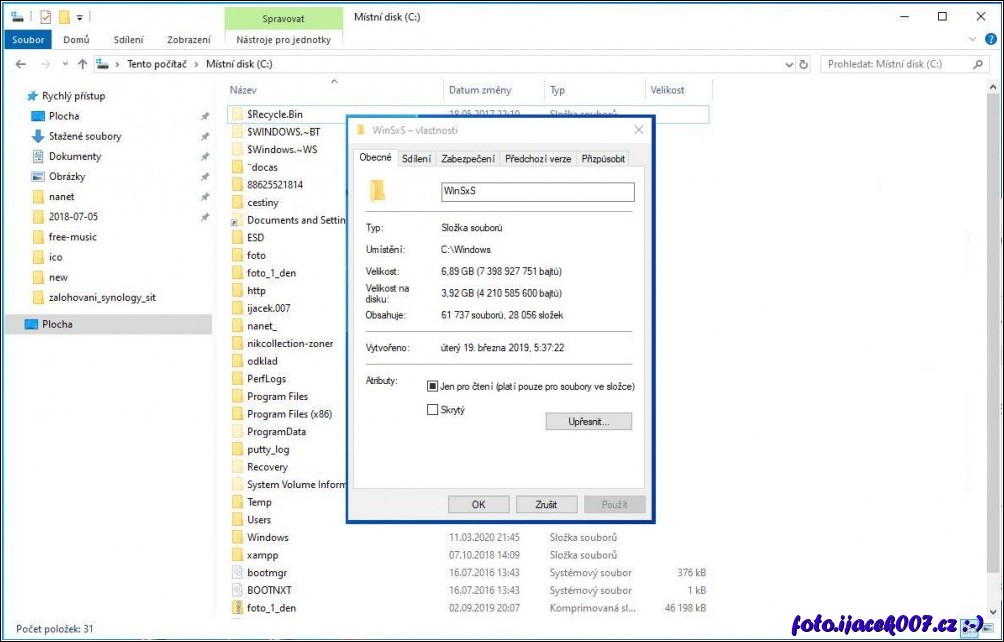Toggle the Jen pro čtení checkbox
Image resolution: width=1004 pixels, height=642 pixels.
(432, 386)
